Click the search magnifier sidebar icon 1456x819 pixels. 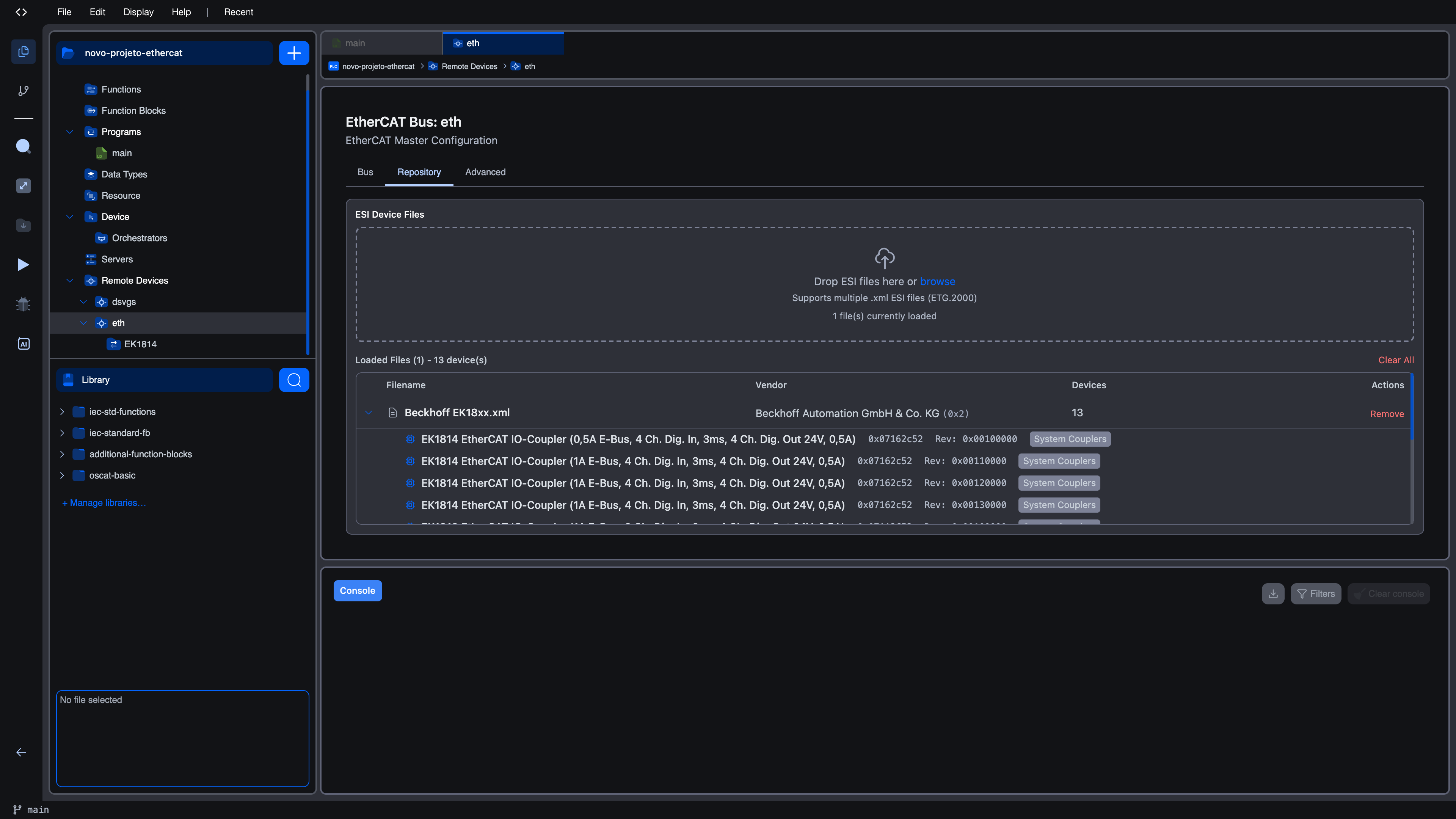click(23, 146)
